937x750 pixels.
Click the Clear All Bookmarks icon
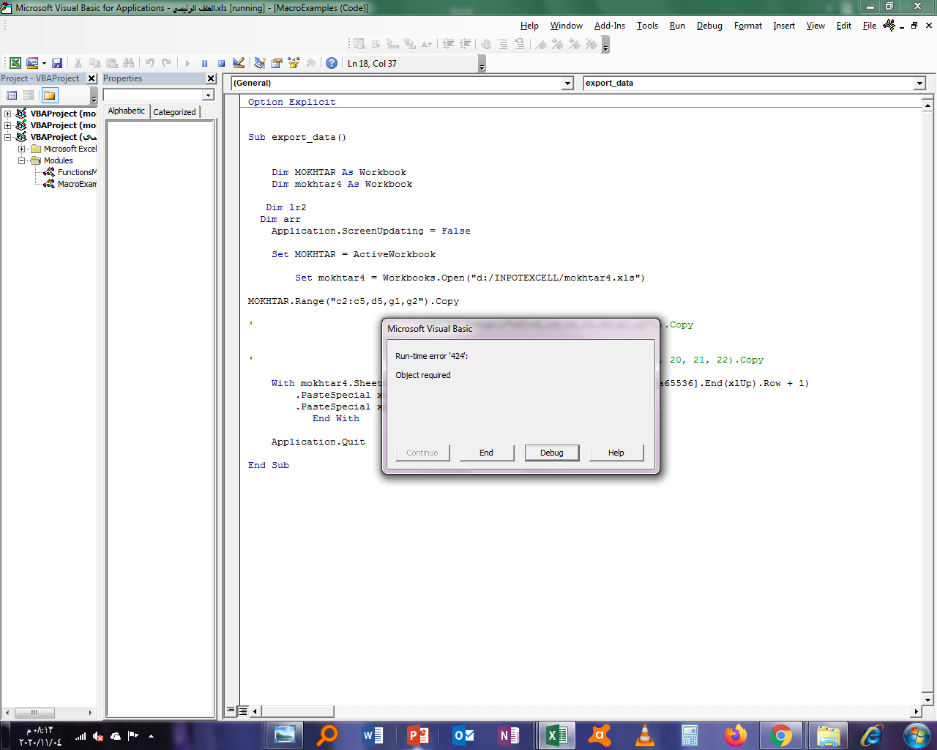(591, 44)
